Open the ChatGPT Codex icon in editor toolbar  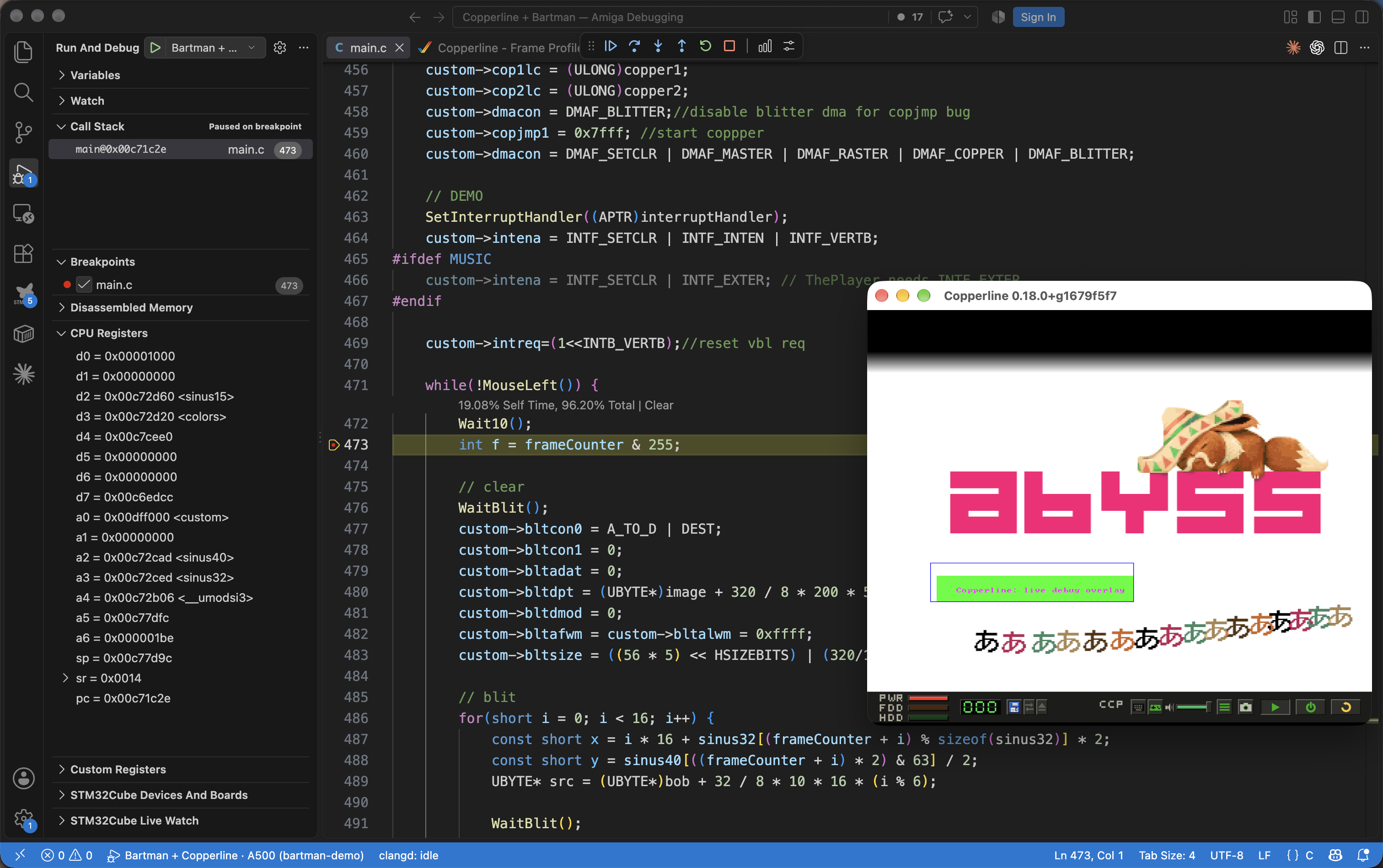coord(1317,48)
